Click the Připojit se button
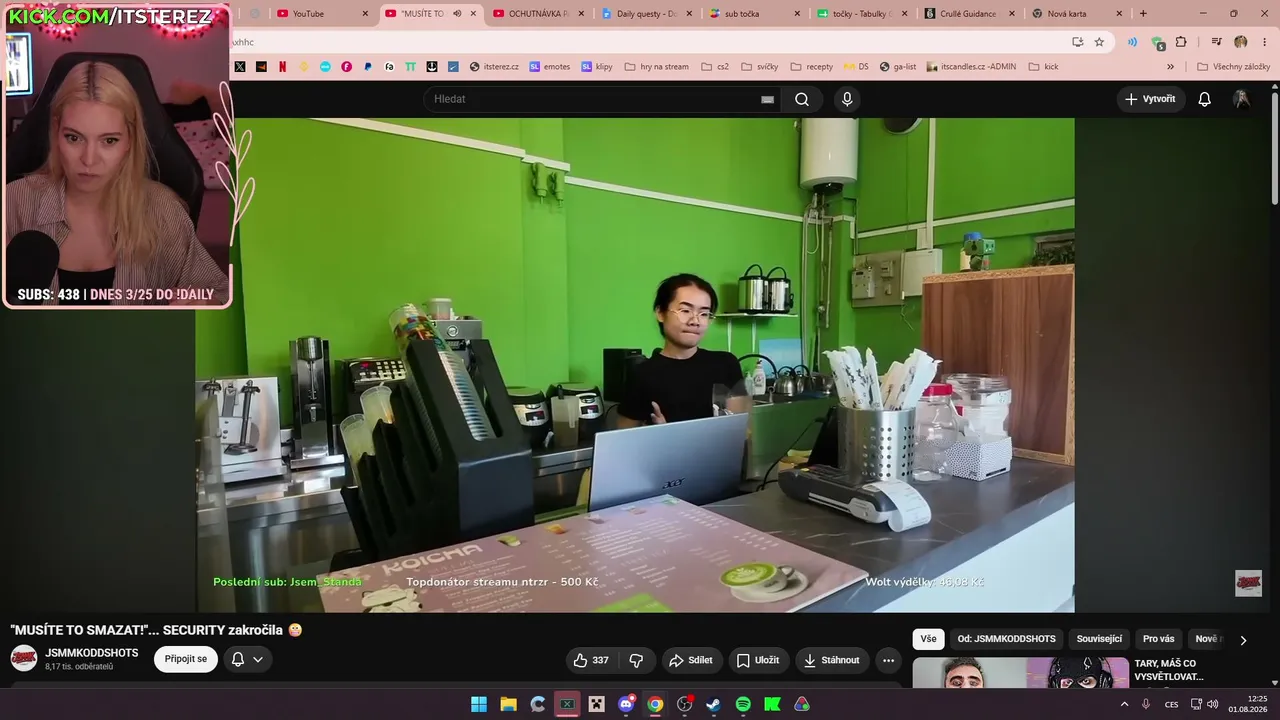 [186, 659]
